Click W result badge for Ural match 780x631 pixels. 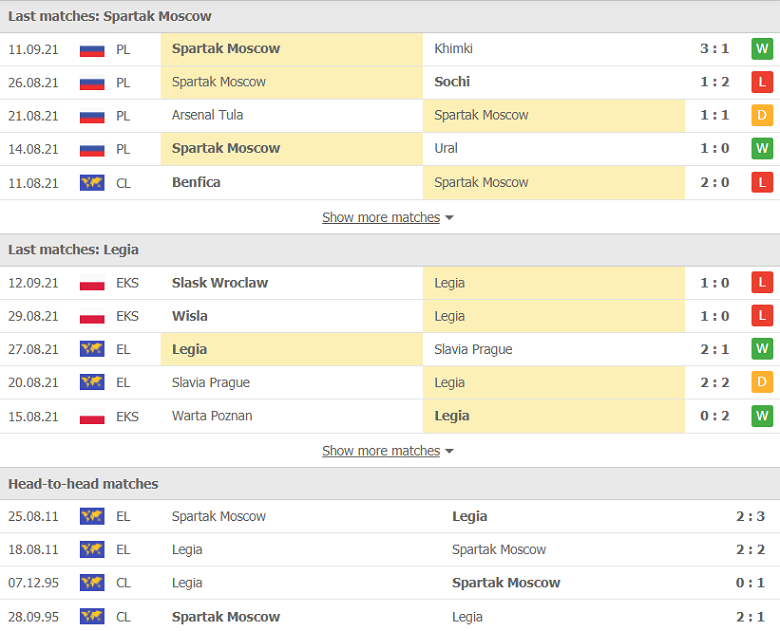(762, 148)
